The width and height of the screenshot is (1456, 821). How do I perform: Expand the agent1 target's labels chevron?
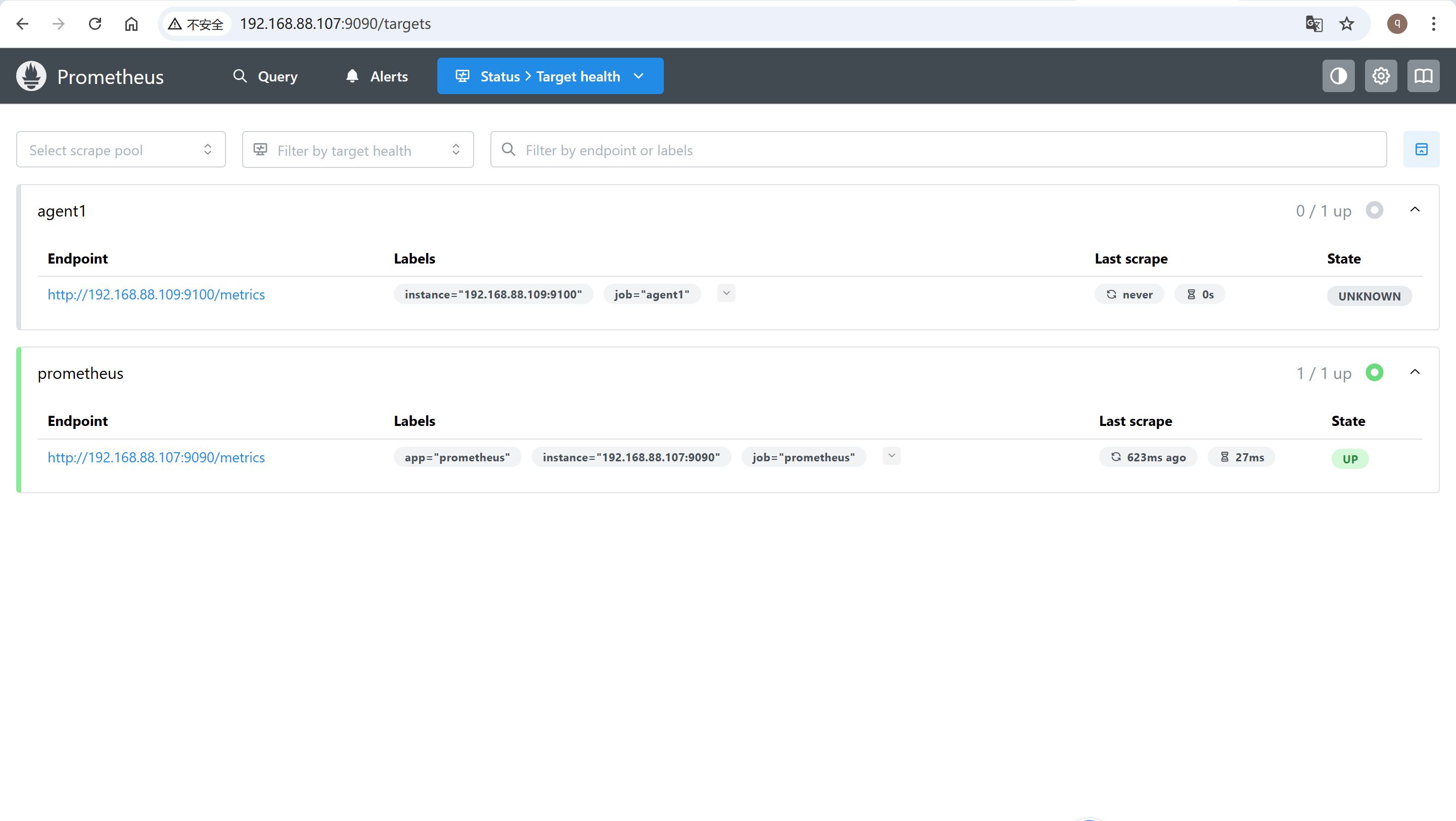tap(726, 293)
